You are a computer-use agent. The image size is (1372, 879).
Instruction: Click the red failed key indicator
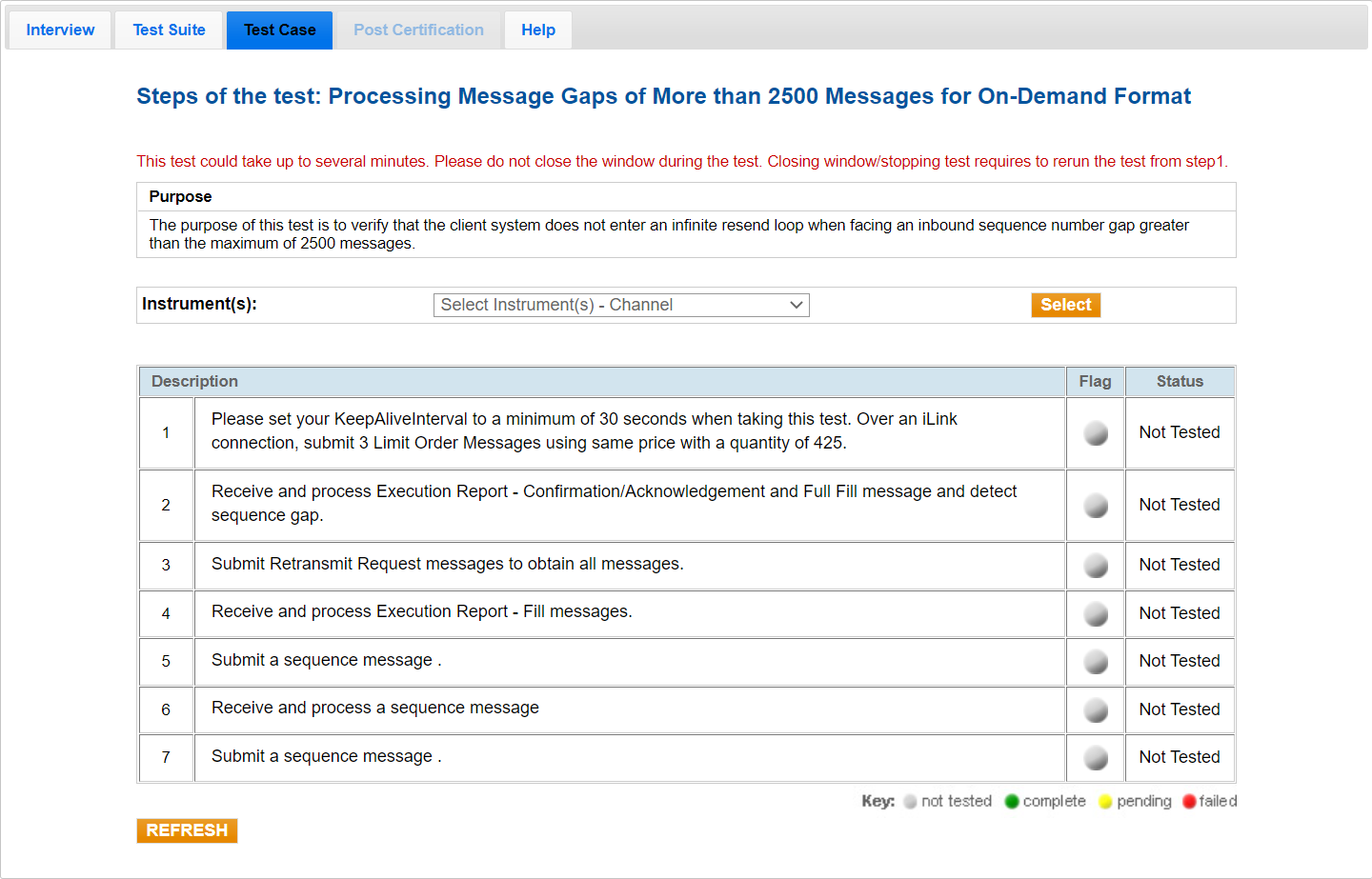1189,802
